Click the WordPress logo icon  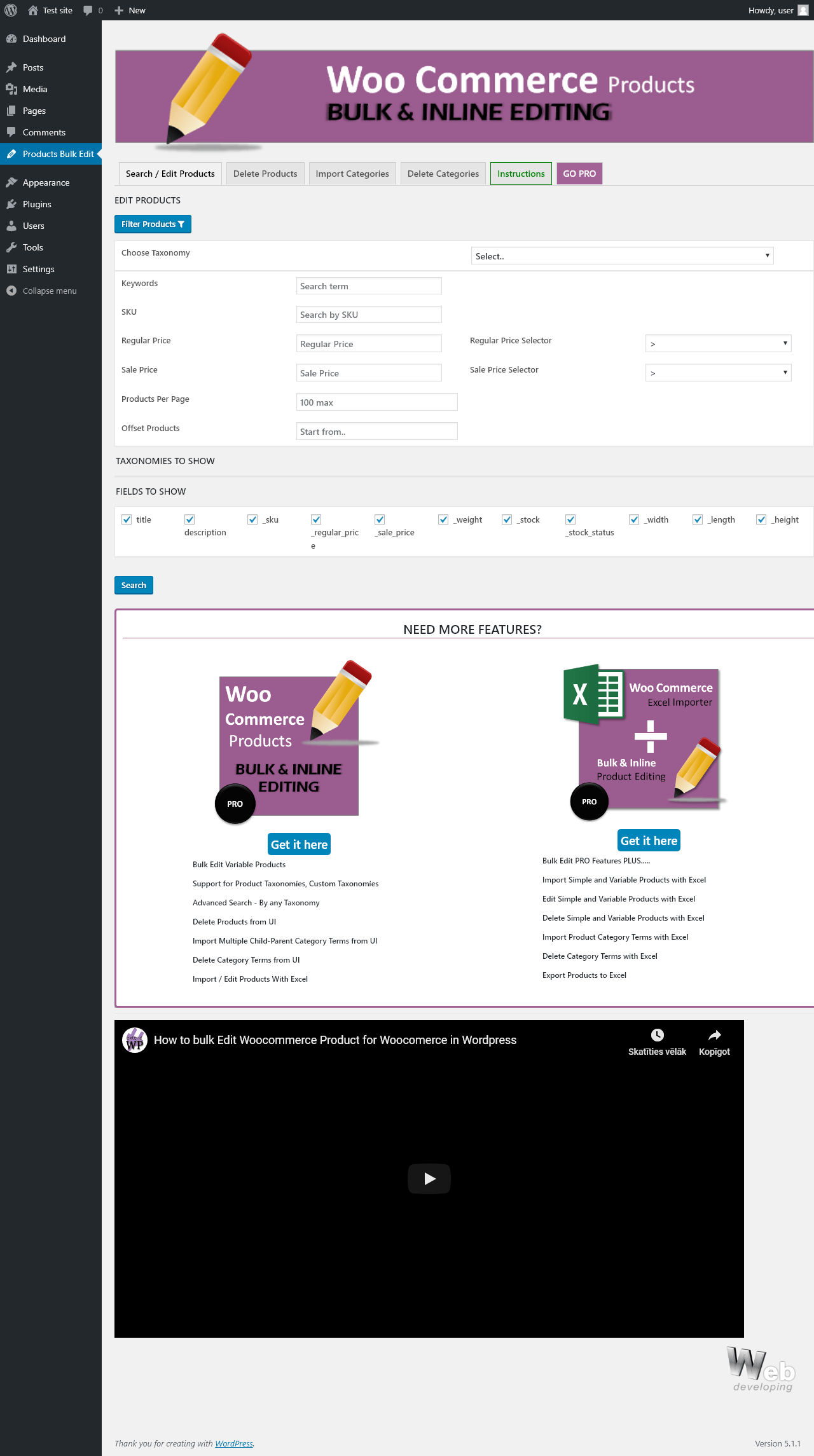point(11,10)
